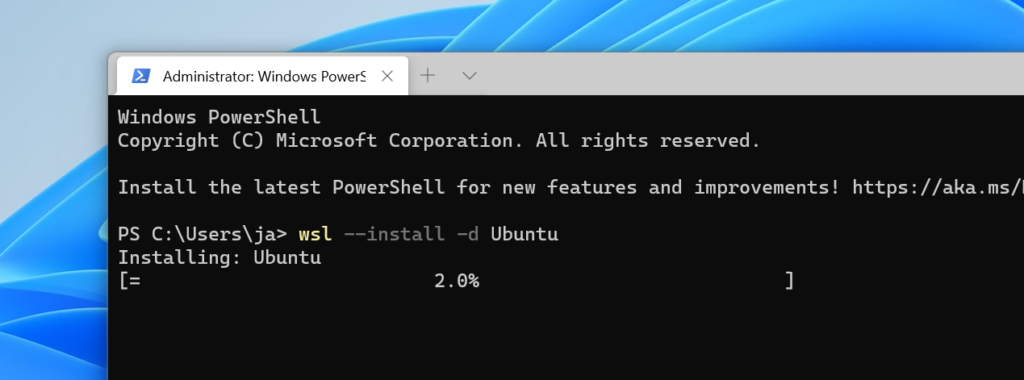Click the '-d' flag in the command
The height and width of the screenshot is (380, 1024).
[x=468, y=234]
